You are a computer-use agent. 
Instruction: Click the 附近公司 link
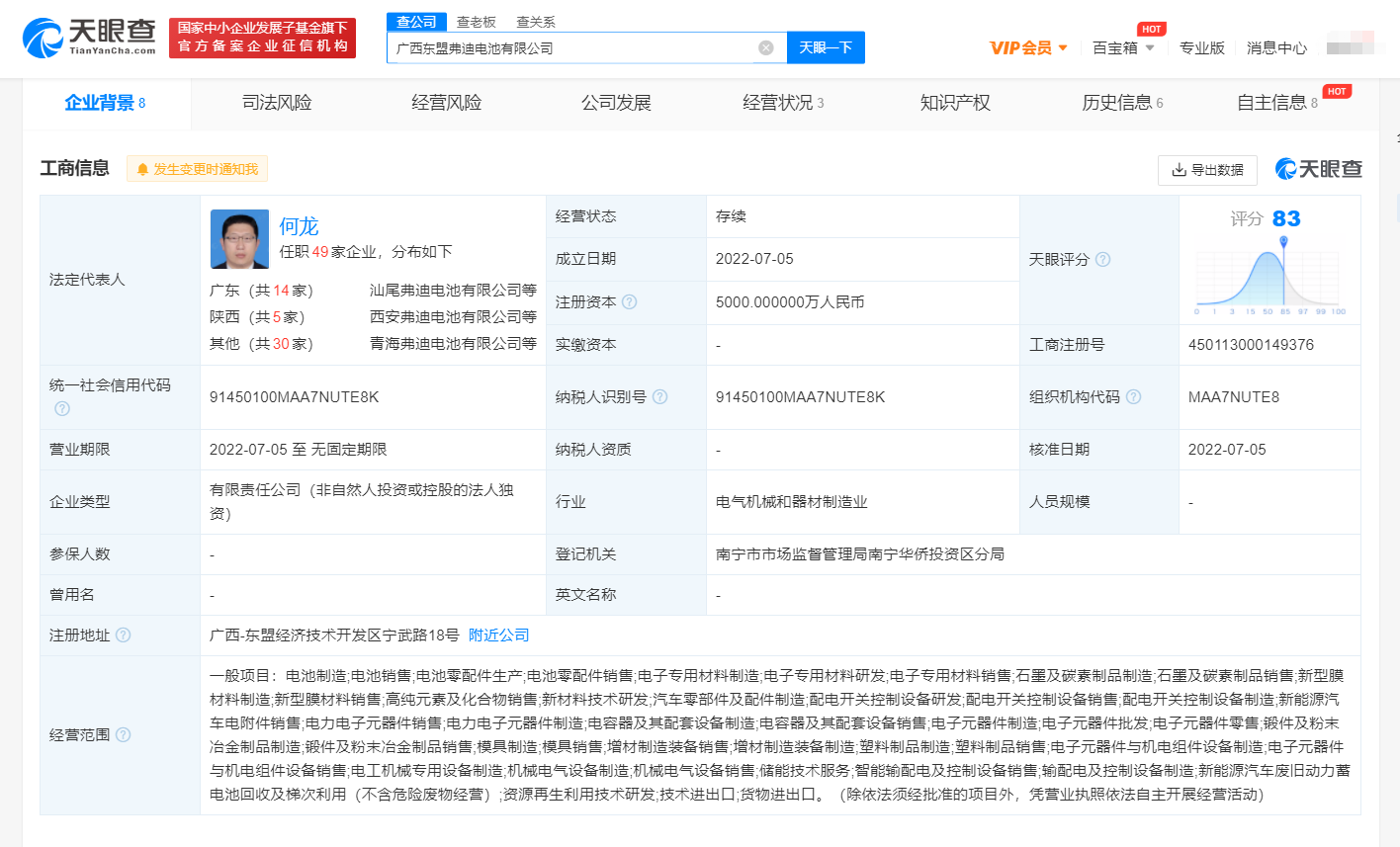coord(498,635)
